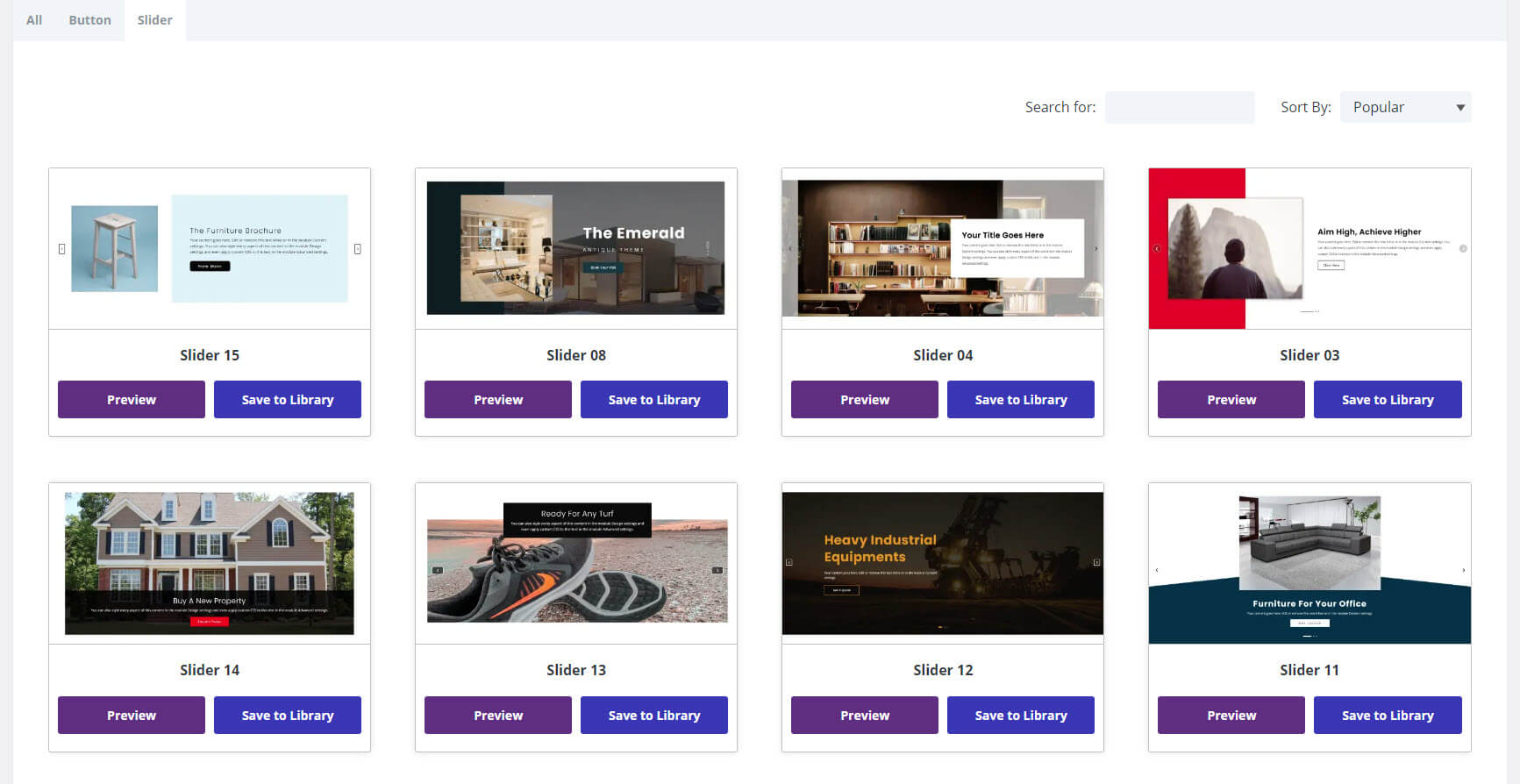Open the Slider 13 running shoe thumbnail
Image resolution: width=1520 pixels, height=784 pixels.
coord(576,563)
